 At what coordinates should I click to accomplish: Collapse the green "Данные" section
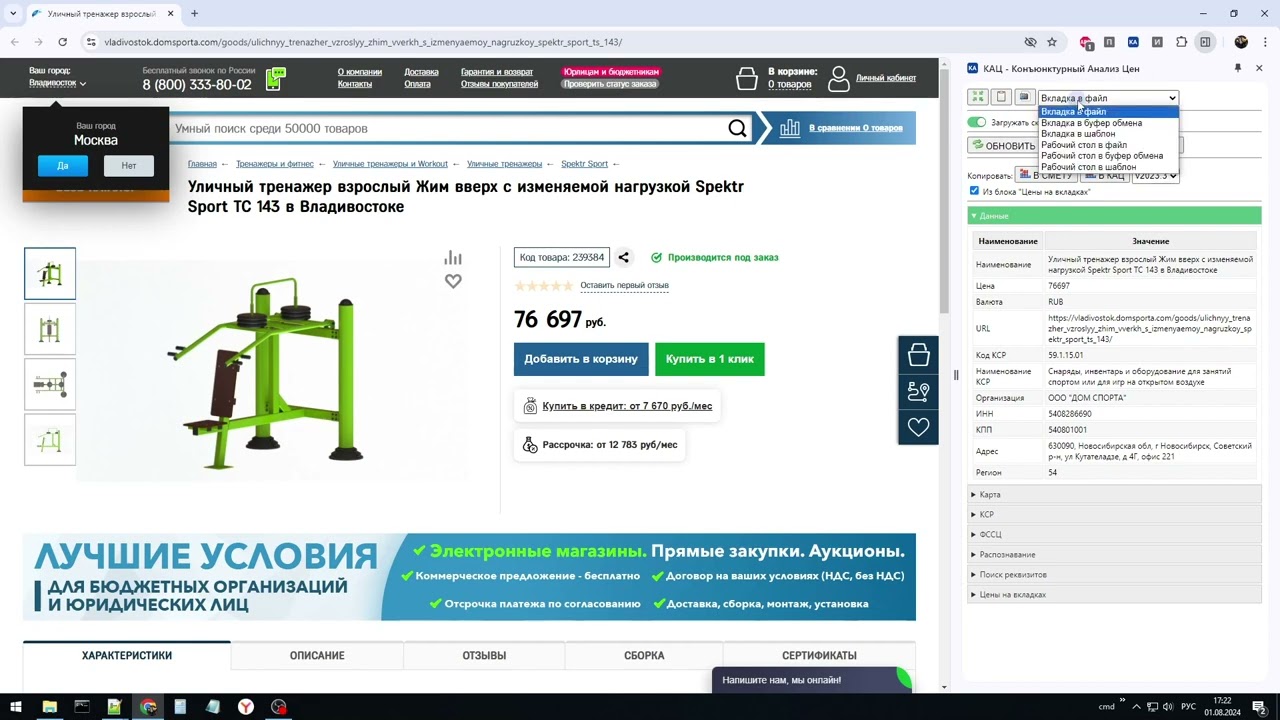[1114, 216]
